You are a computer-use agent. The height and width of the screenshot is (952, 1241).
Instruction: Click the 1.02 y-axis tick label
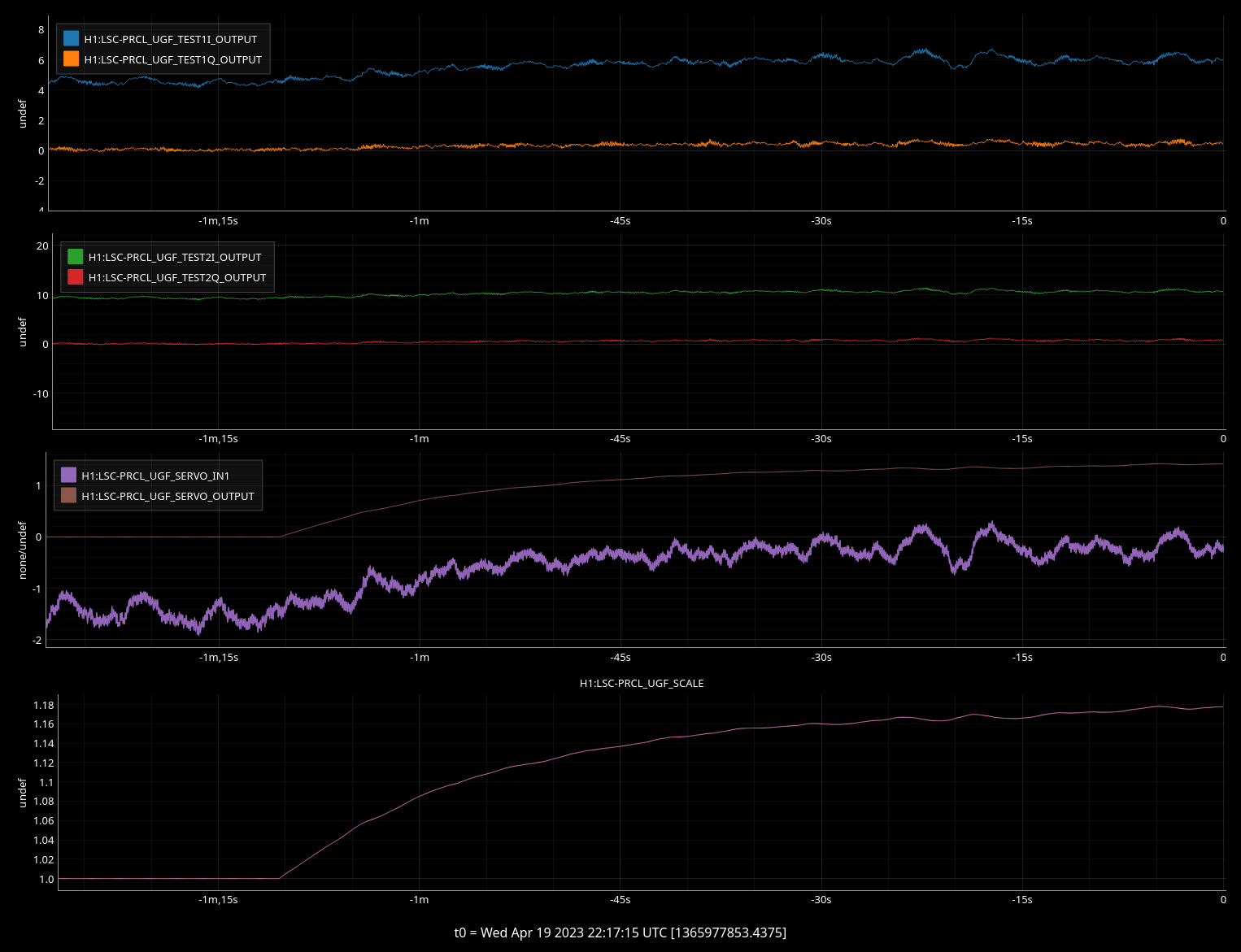[x=44, y=859]
